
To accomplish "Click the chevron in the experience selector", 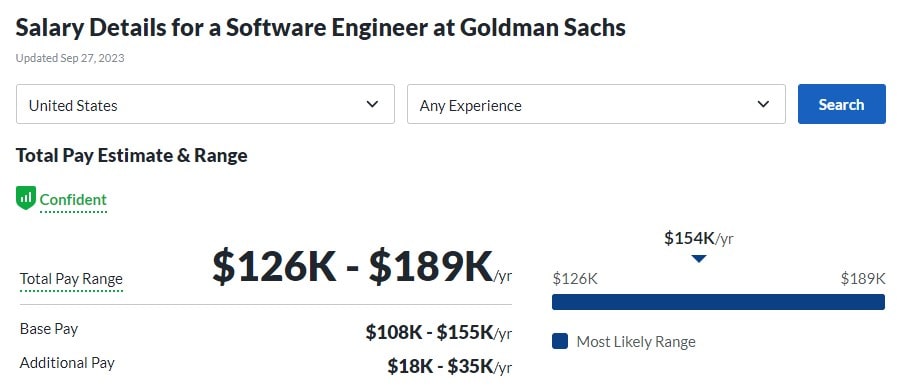I will 763,104.
